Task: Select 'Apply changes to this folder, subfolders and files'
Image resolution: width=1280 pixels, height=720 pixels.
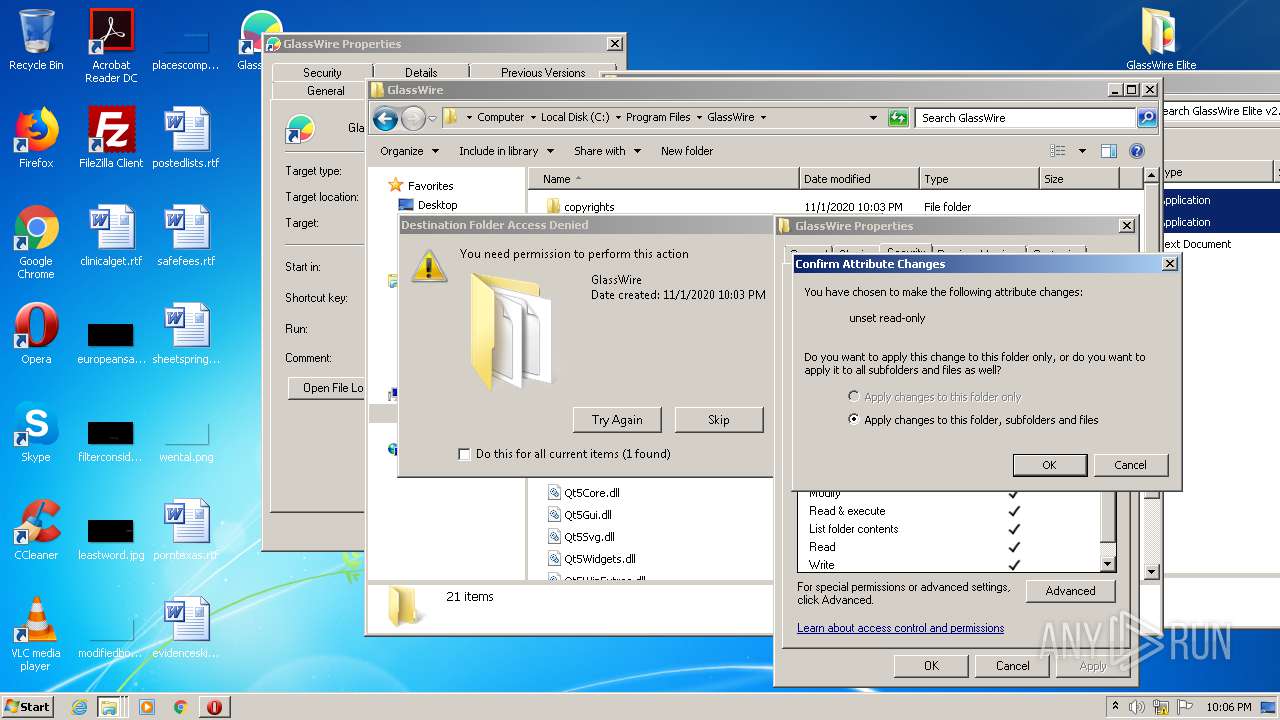Action: click(853, 420)
